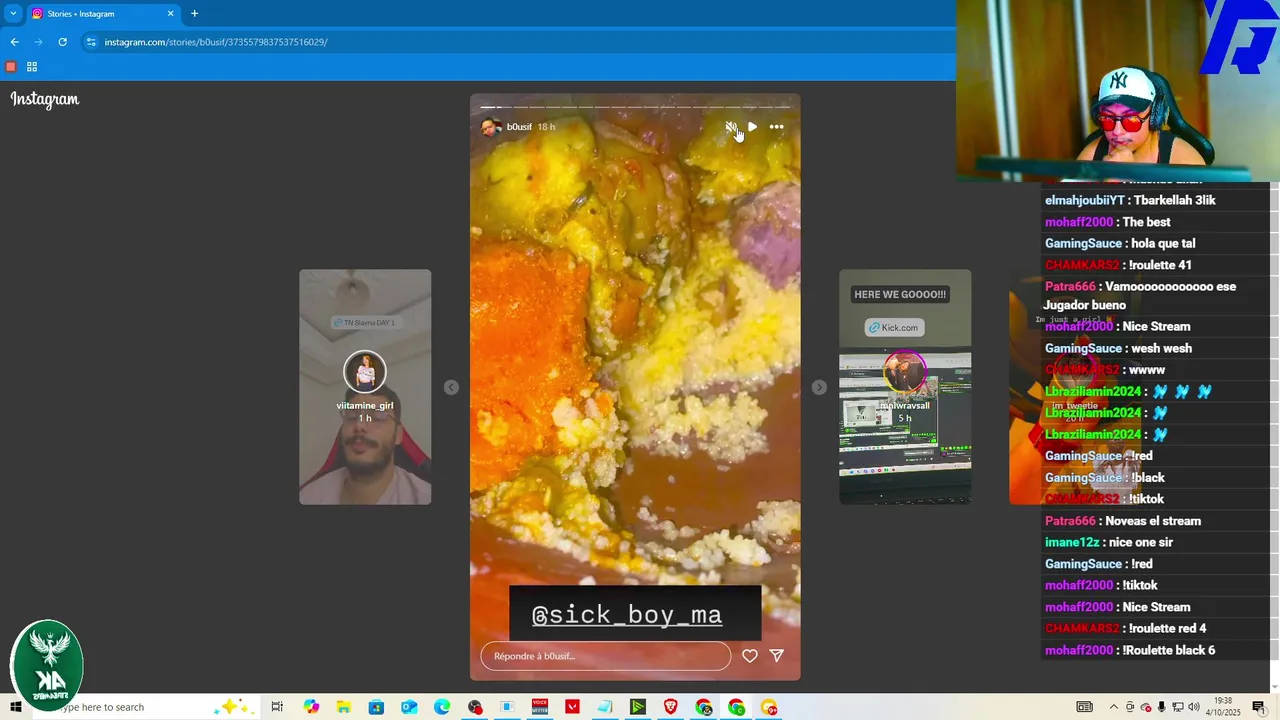Image resolution: width=1280 pixels, height=720 pixels.
Task: Open the Brave browser taskbar icon
Action: [x=671, y=707]
